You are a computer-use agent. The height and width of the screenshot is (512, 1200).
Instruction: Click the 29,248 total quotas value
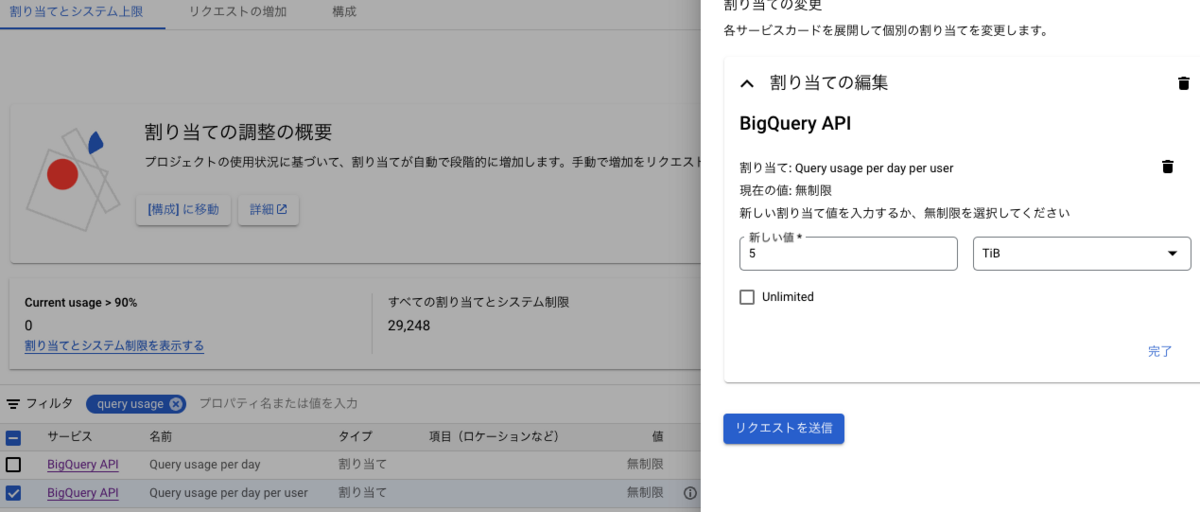[x=409, y=325]
